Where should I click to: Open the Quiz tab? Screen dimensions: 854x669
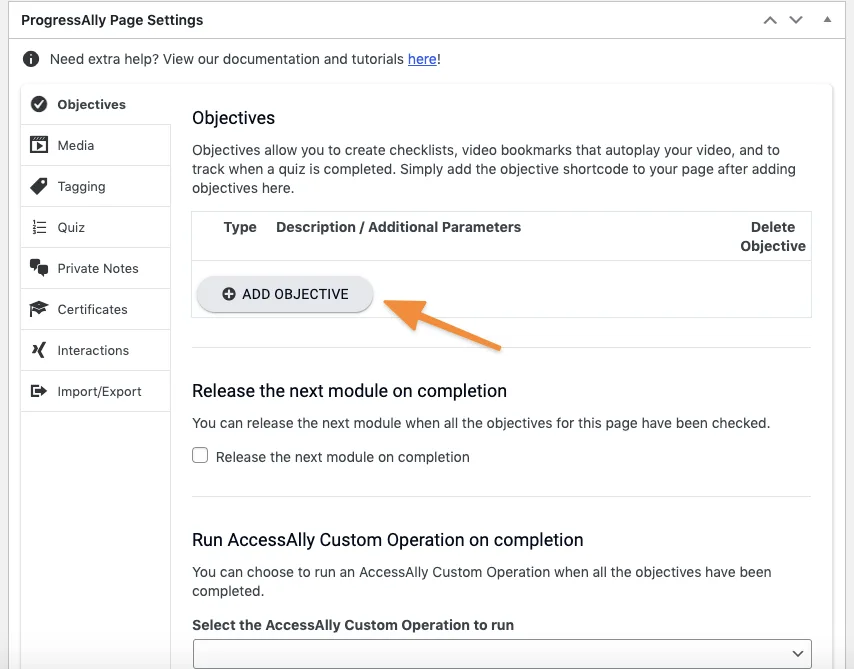pyautogui.click(x=71, y=227)
